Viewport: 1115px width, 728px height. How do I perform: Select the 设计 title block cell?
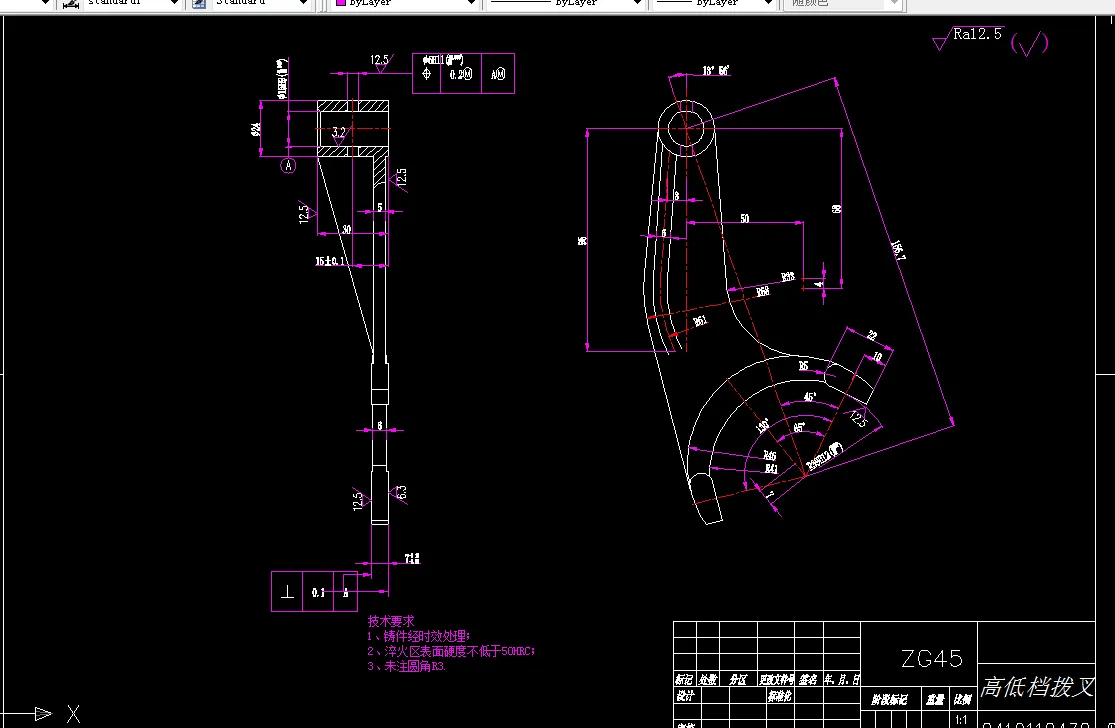pos(685,695)
